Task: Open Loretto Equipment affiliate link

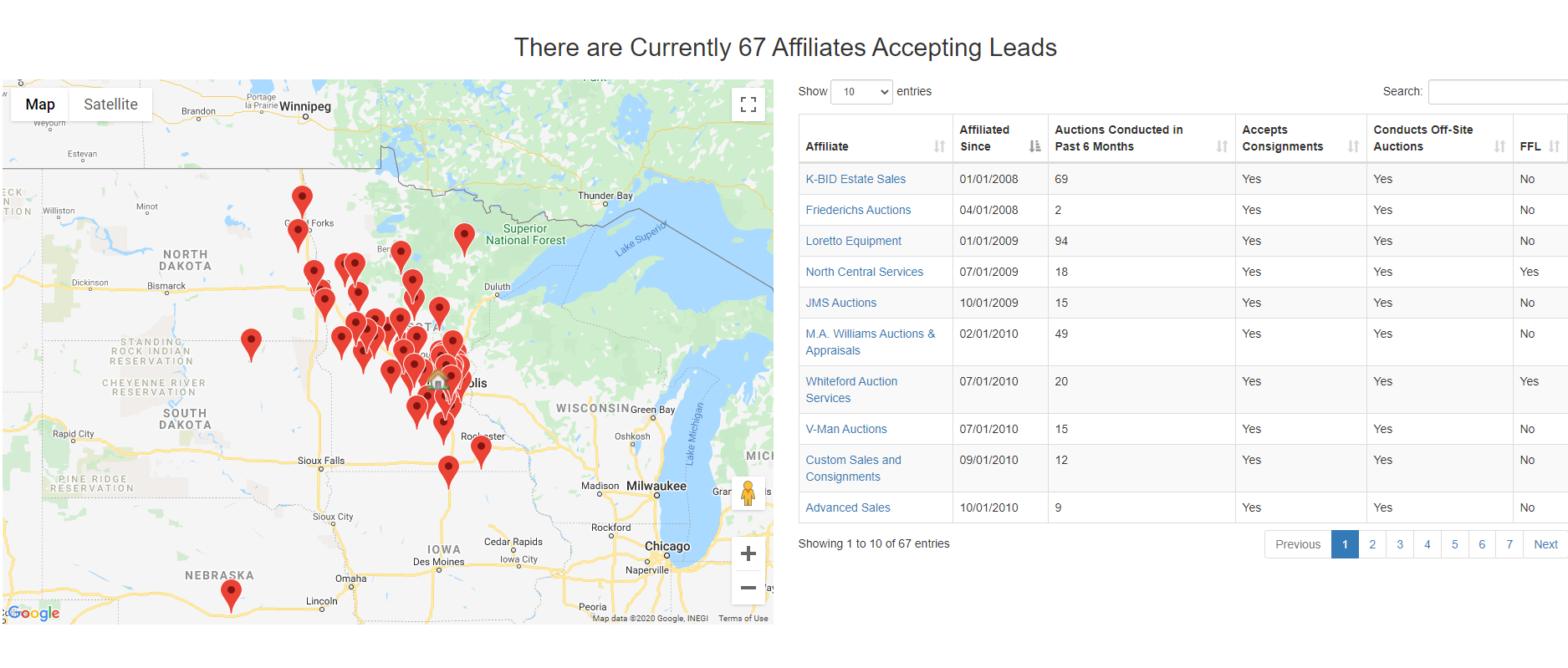Action: [x=853, y=241]
